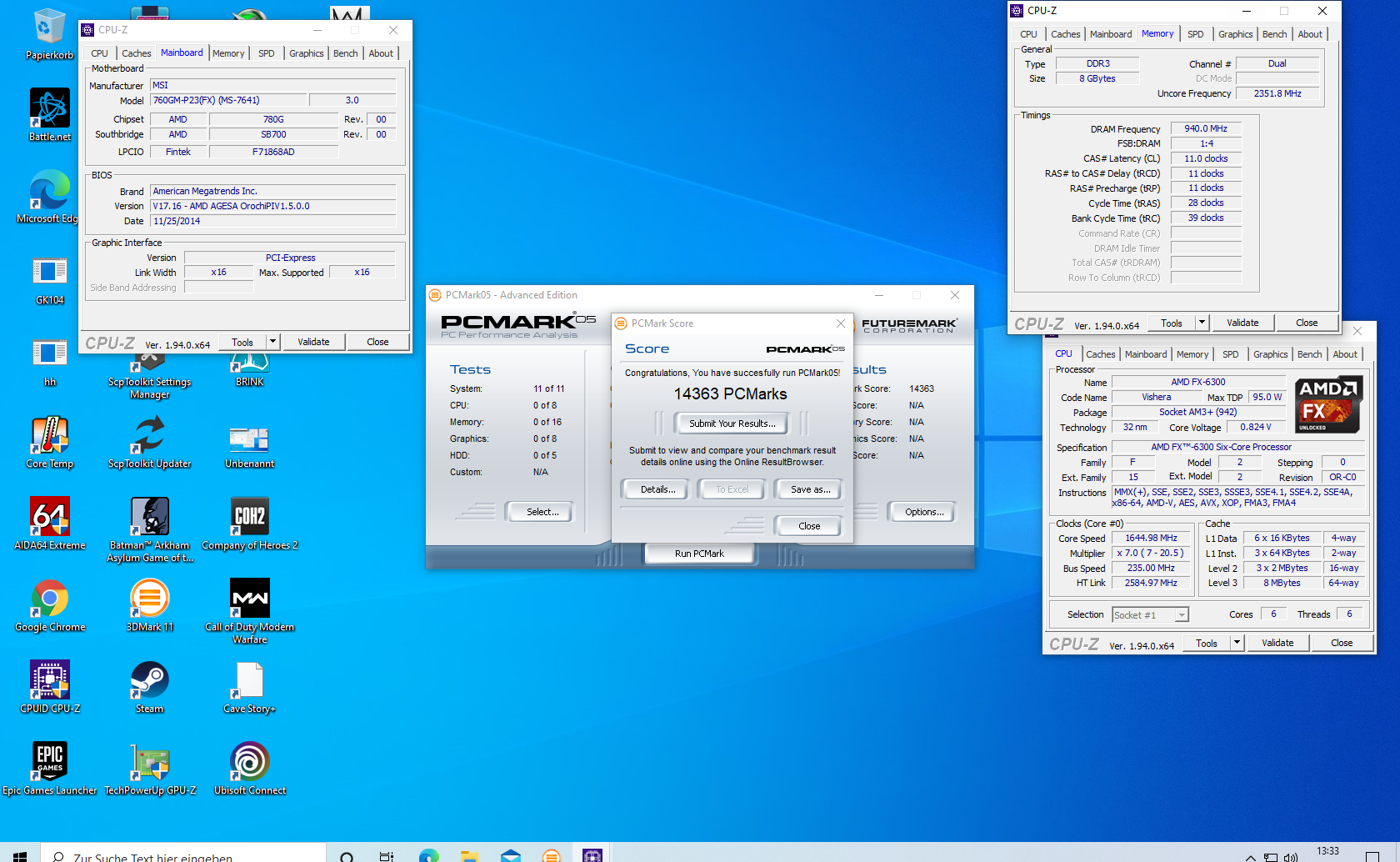Click Validate in Mainboard CPU-Z window

(313, 342)
